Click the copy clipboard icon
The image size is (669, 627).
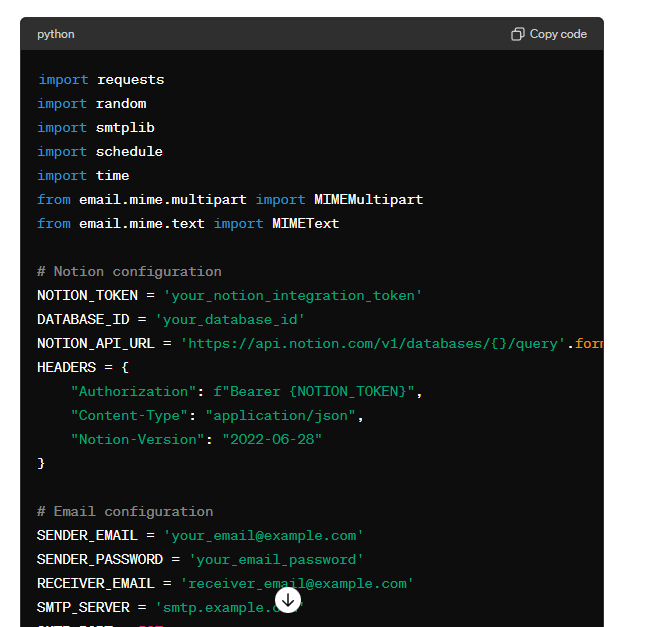tap(518, 34)
